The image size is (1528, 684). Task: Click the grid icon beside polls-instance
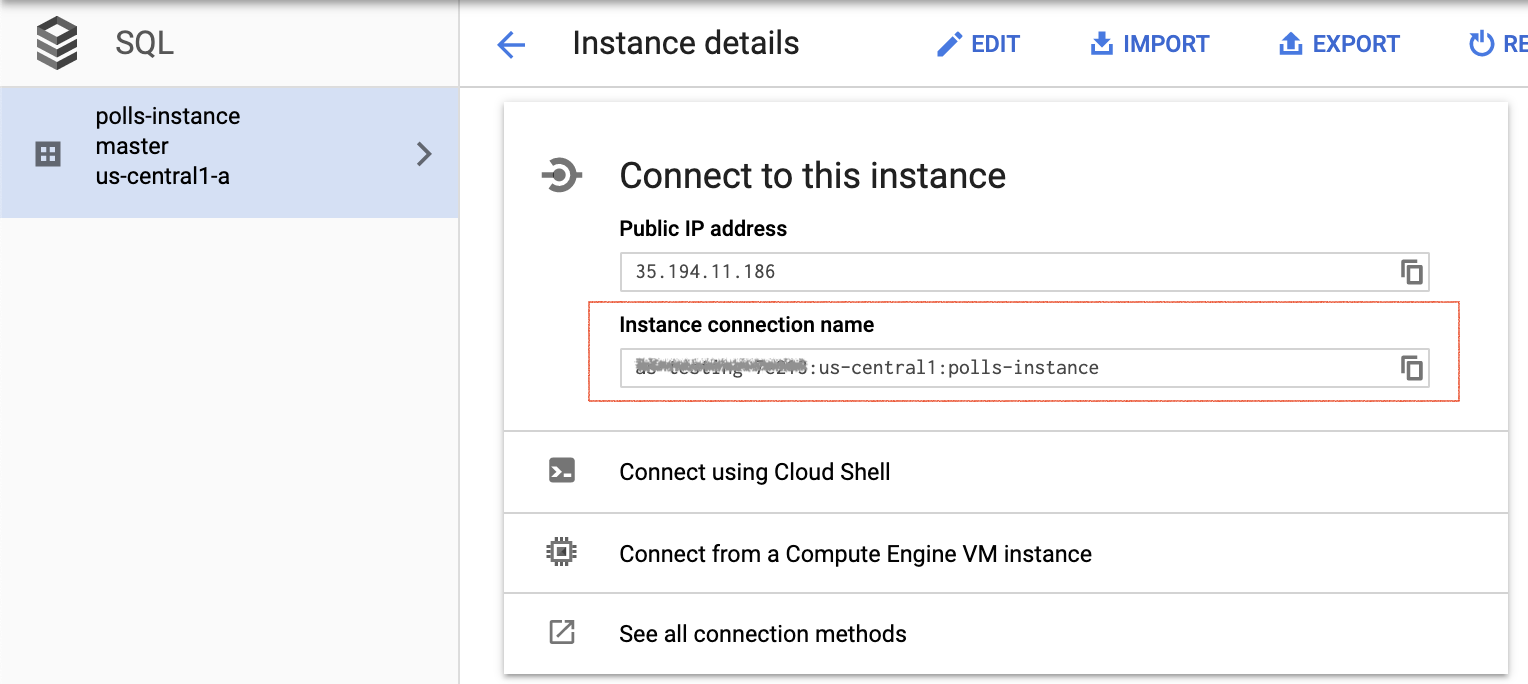point(48,153)
